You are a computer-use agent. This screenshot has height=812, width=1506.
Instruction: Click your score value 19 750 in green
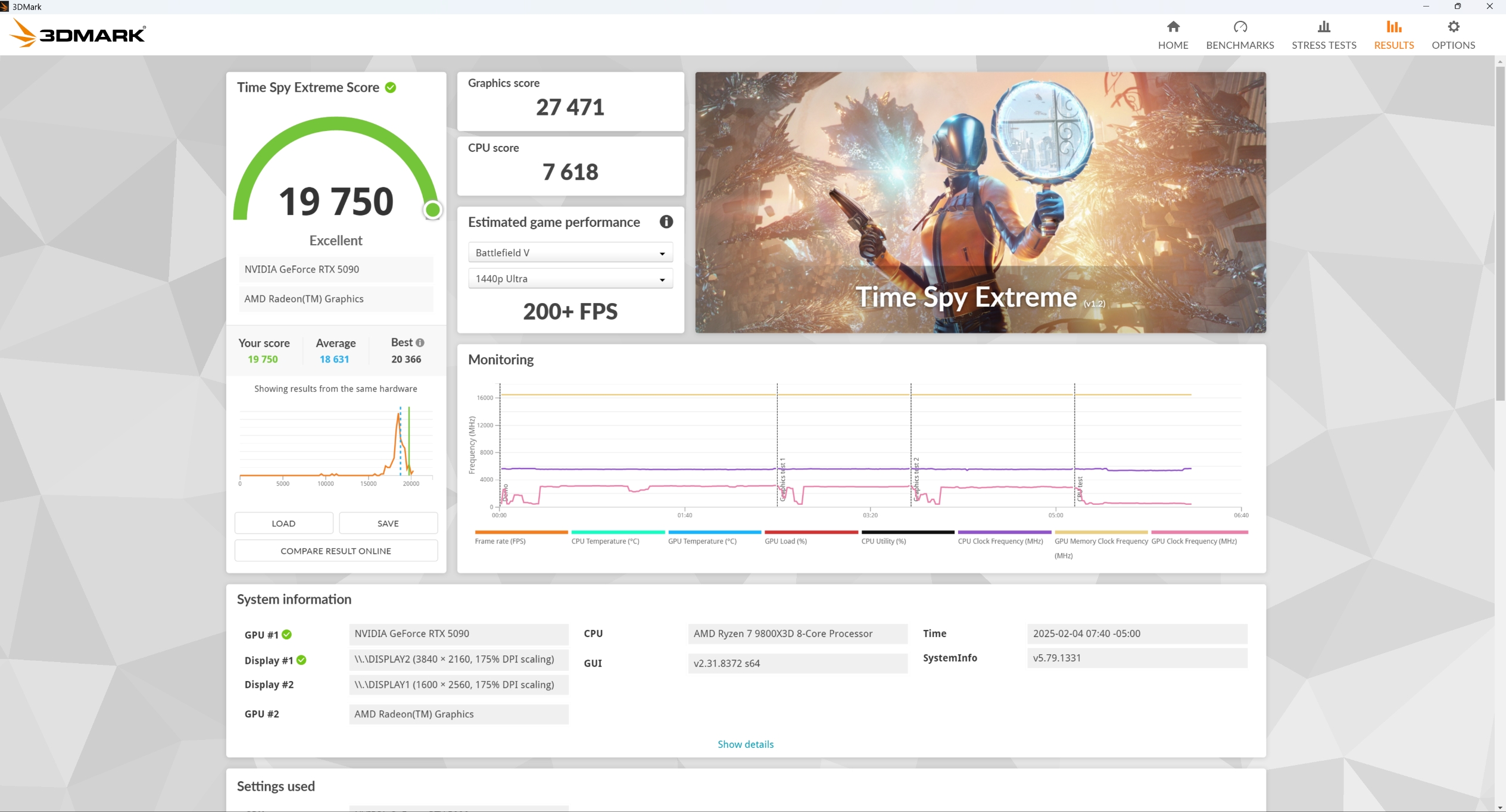point(263,359)
